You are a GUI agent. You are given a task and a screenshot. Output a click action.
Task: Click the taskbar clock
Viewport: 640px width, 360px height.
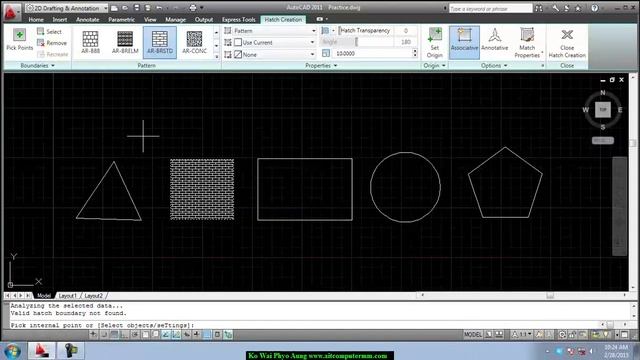point(616,351)
